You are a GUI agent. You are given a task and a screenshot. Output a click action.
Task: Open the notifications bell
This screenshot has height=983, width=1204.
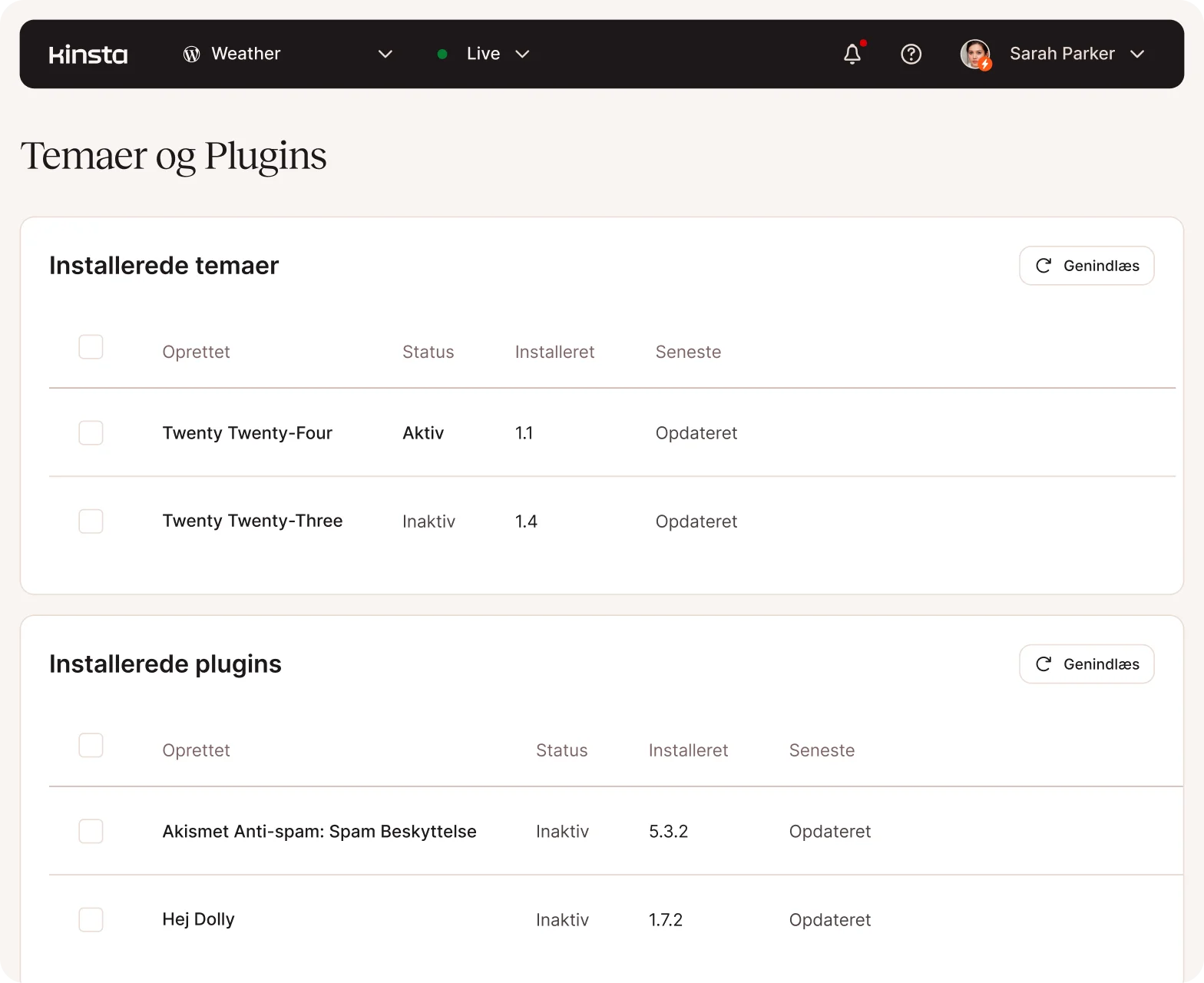[x=852, y=54]
